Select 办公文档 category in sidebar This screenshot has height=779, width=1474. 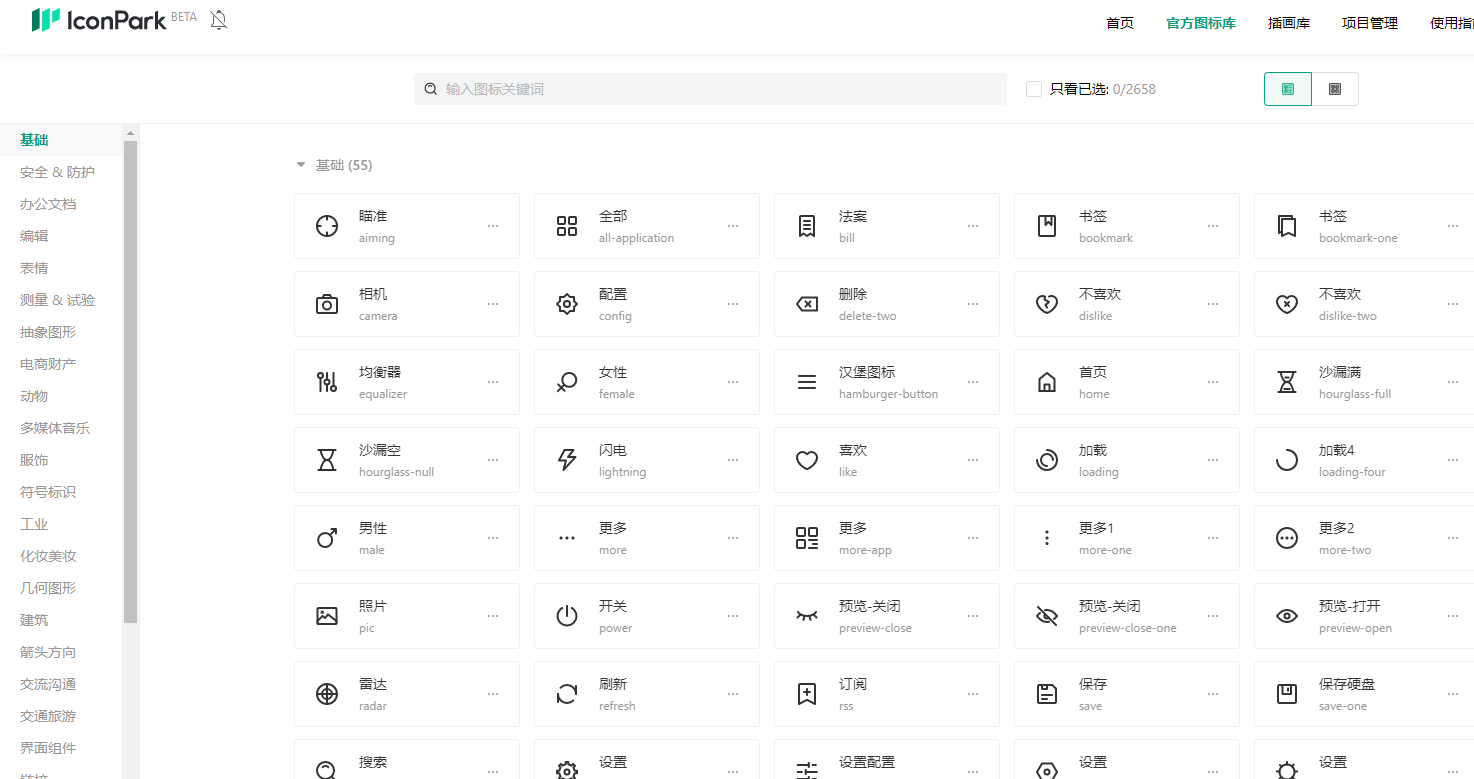pyautogui.click(x=48, y=204)
